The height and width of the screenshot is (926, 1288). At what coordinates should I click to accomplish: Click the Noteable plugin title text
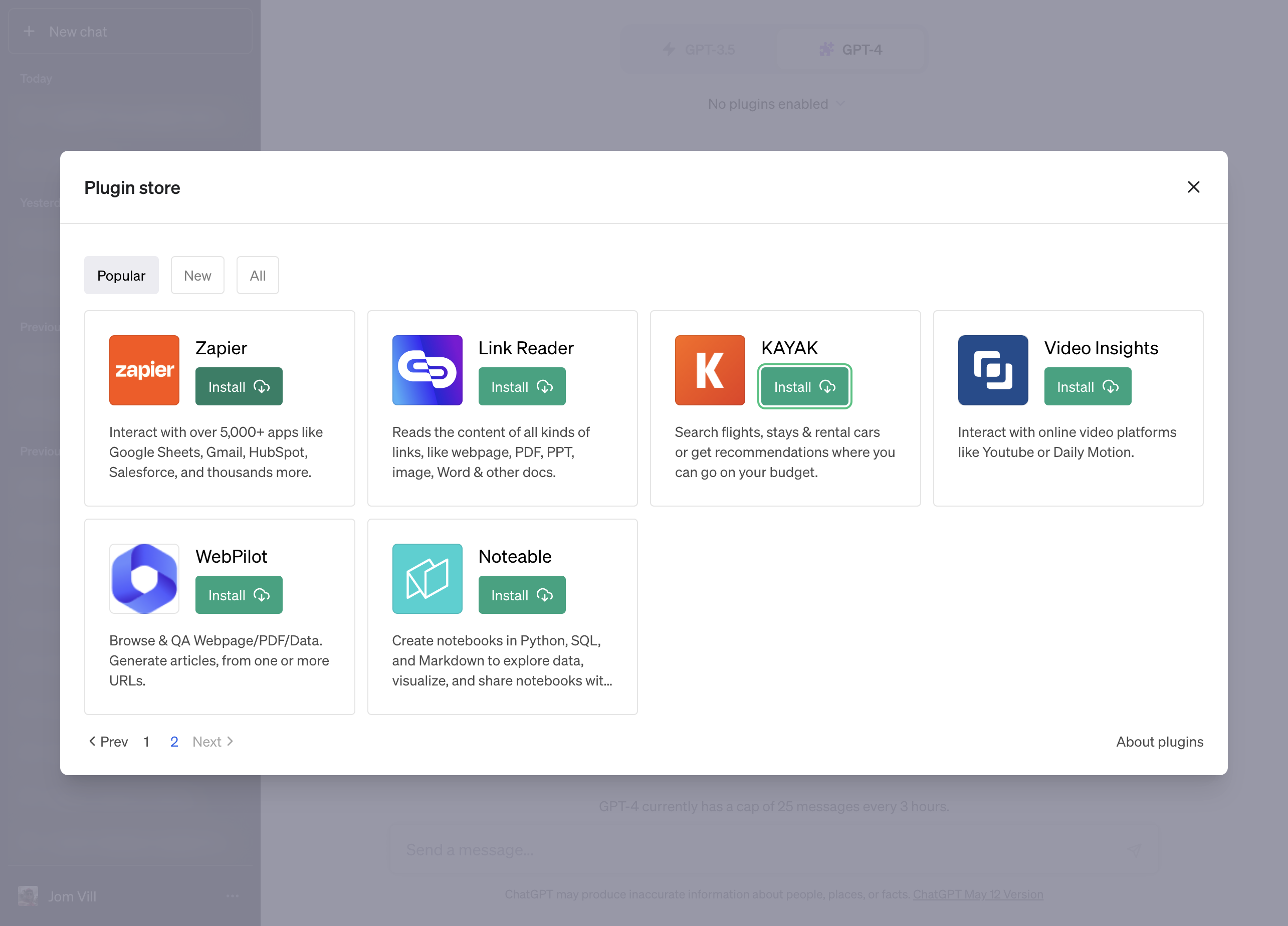515,556
